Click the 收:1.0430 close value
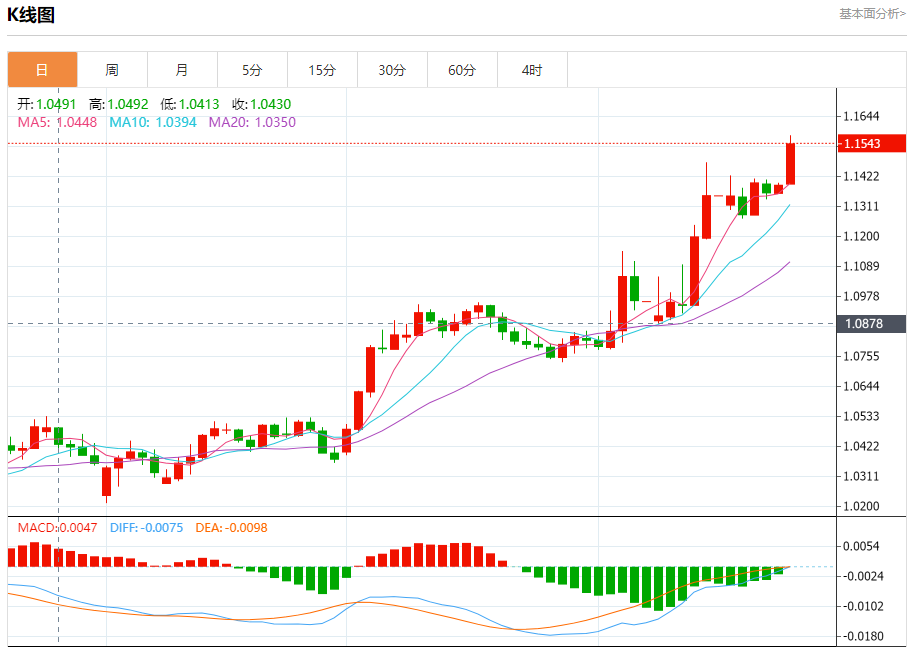This screenshot has height=647, width=909. [261, 104]
